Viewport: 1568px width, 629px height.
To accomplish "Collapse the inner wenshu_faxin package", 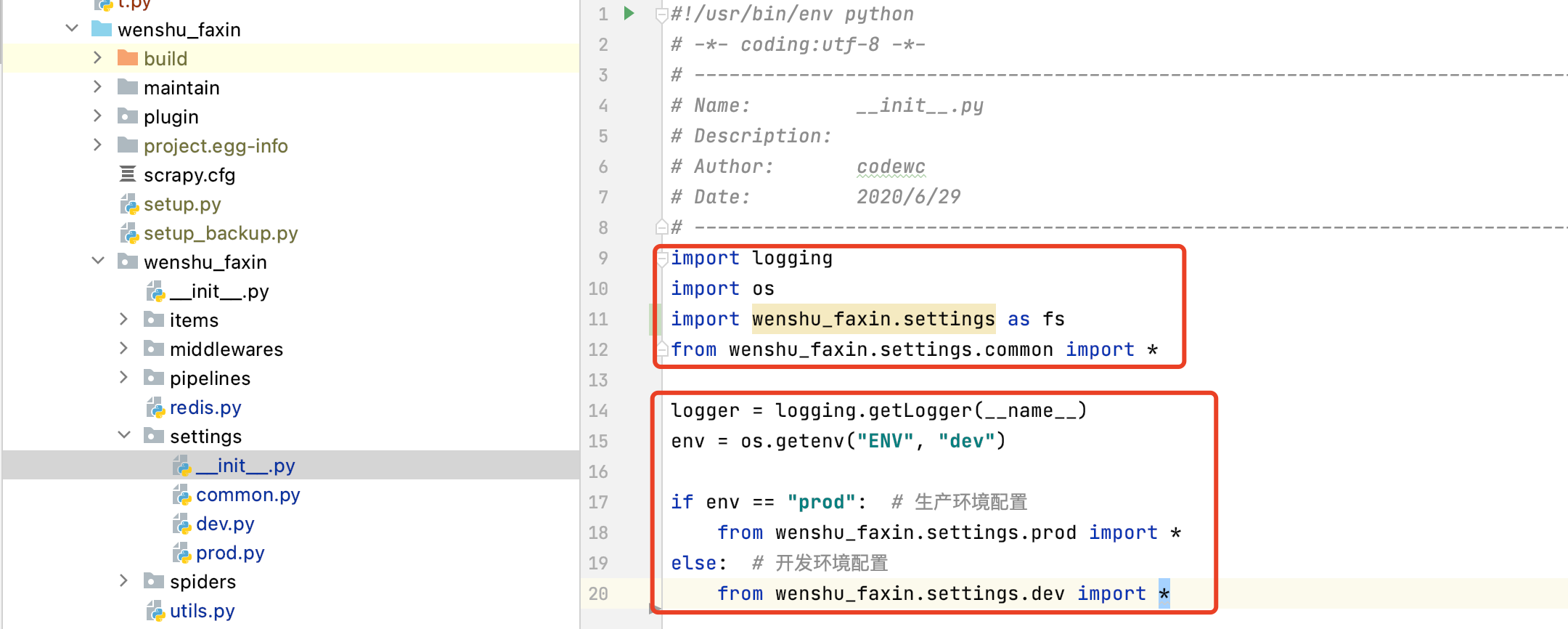I will tap(98, 260).
